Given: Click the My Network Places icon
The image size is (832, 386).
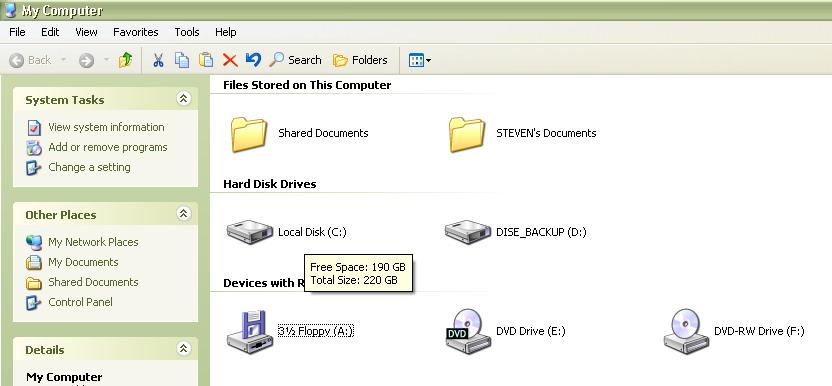Looking at the screenshot, I should 34,243.
